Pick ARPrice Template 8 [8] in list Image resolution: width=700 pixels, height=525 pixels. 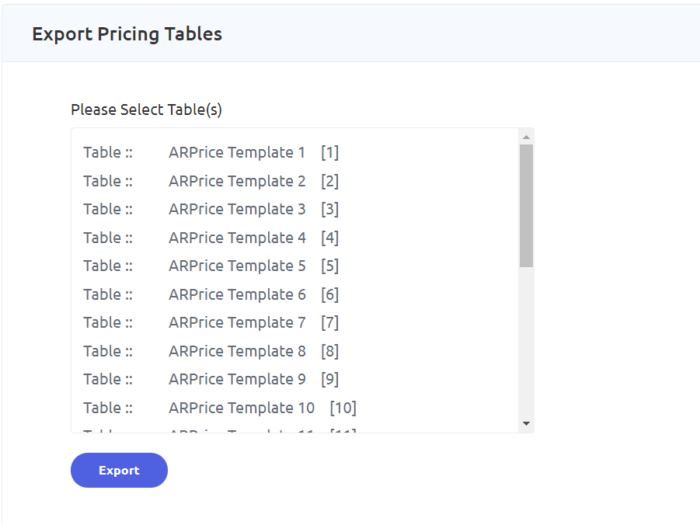[x=295, y=351]
